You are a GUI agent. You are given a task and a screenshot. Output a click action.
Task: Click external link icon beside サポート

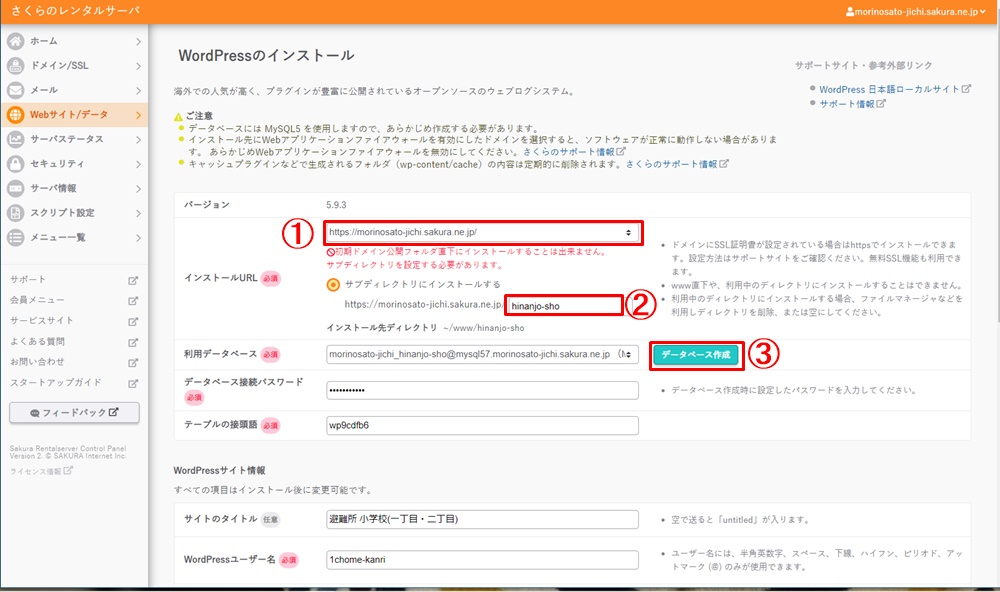tap(133, 280)
